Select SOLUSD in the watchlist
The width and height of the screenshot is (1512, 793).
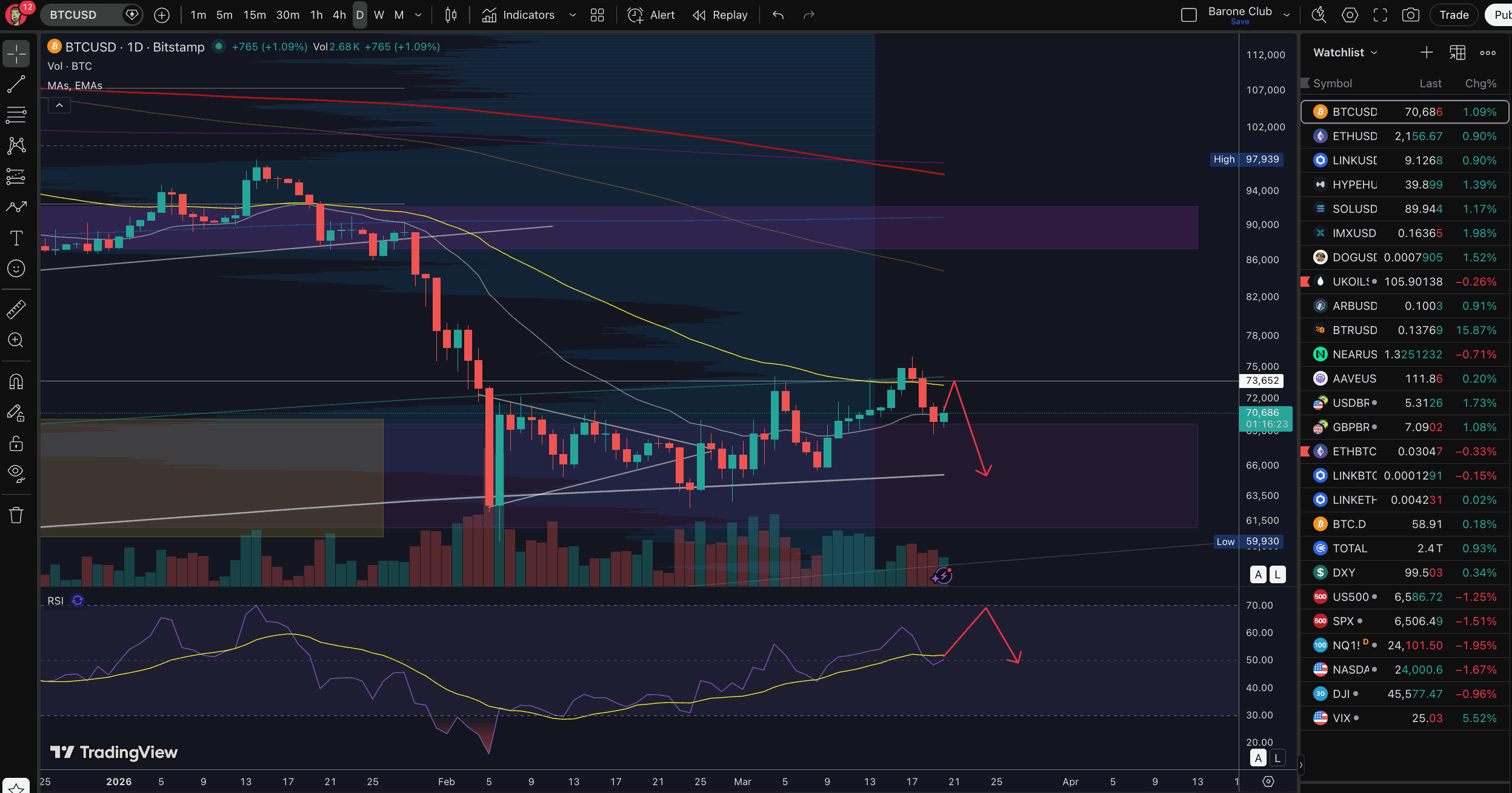(1354, 209)
